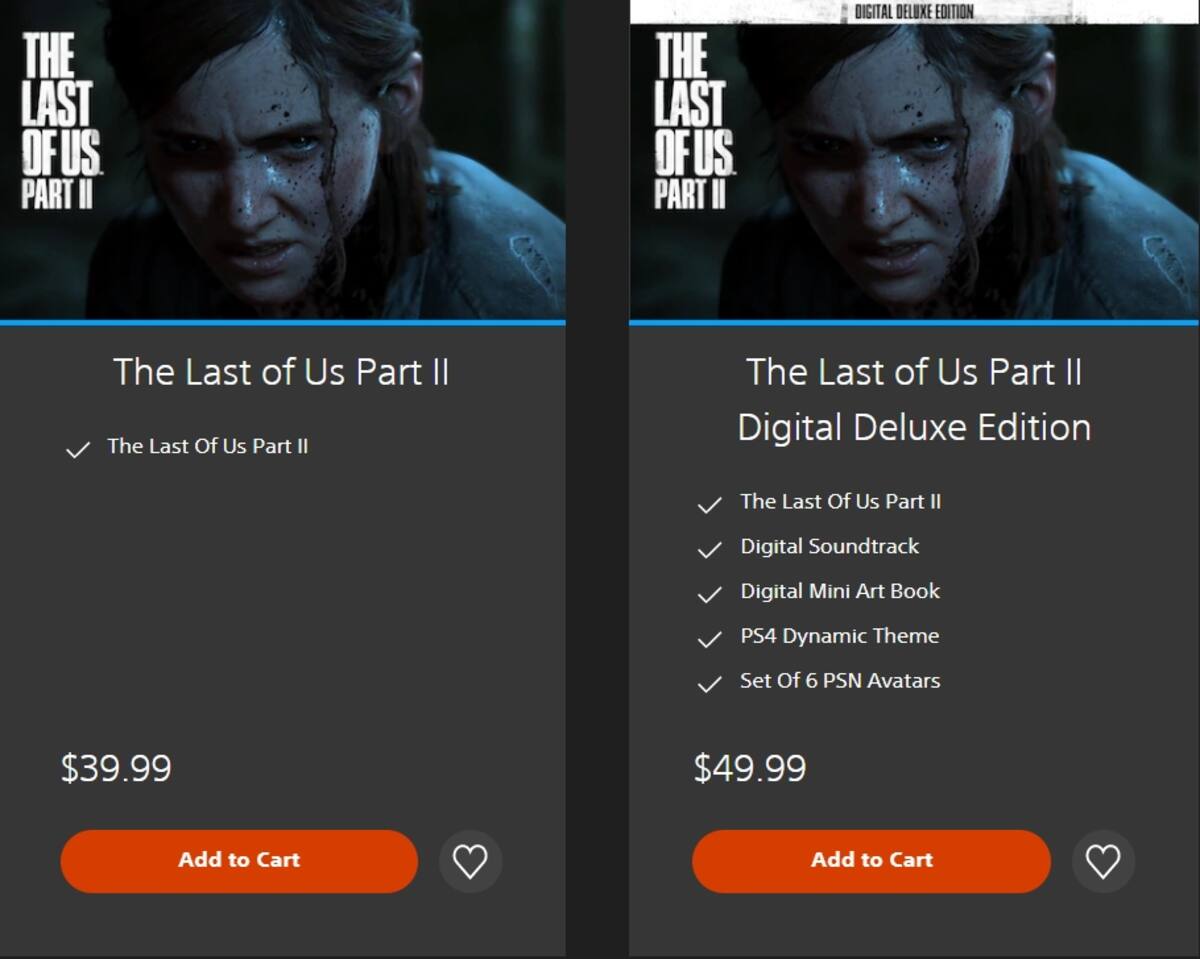Select the PS4 Dynamic Theme list item text
This screenshot has width=1200, height=959.
(x=839, y=636)
